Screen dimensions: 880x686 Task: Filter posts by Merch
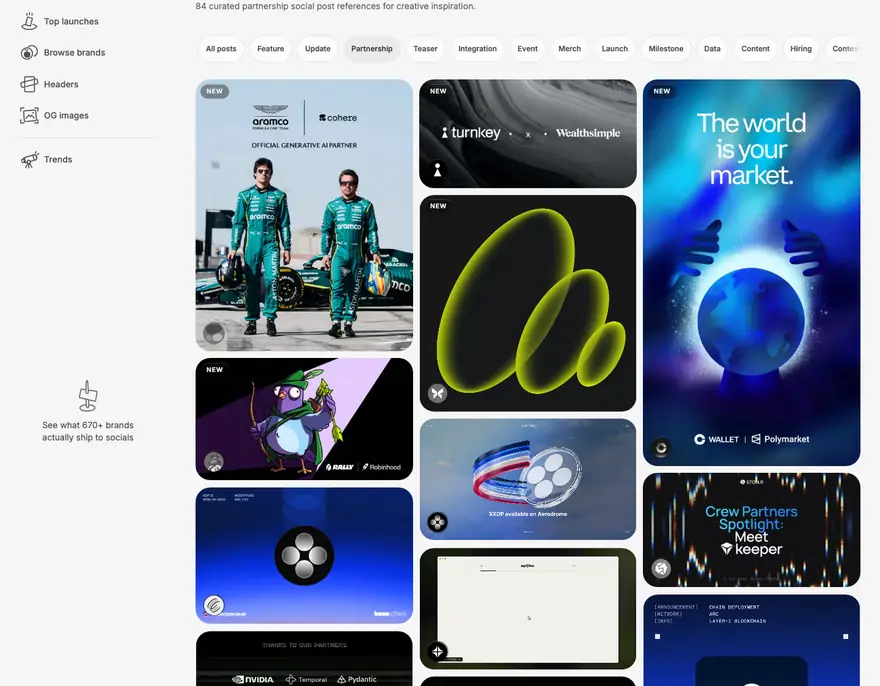(x=570, y=49)
